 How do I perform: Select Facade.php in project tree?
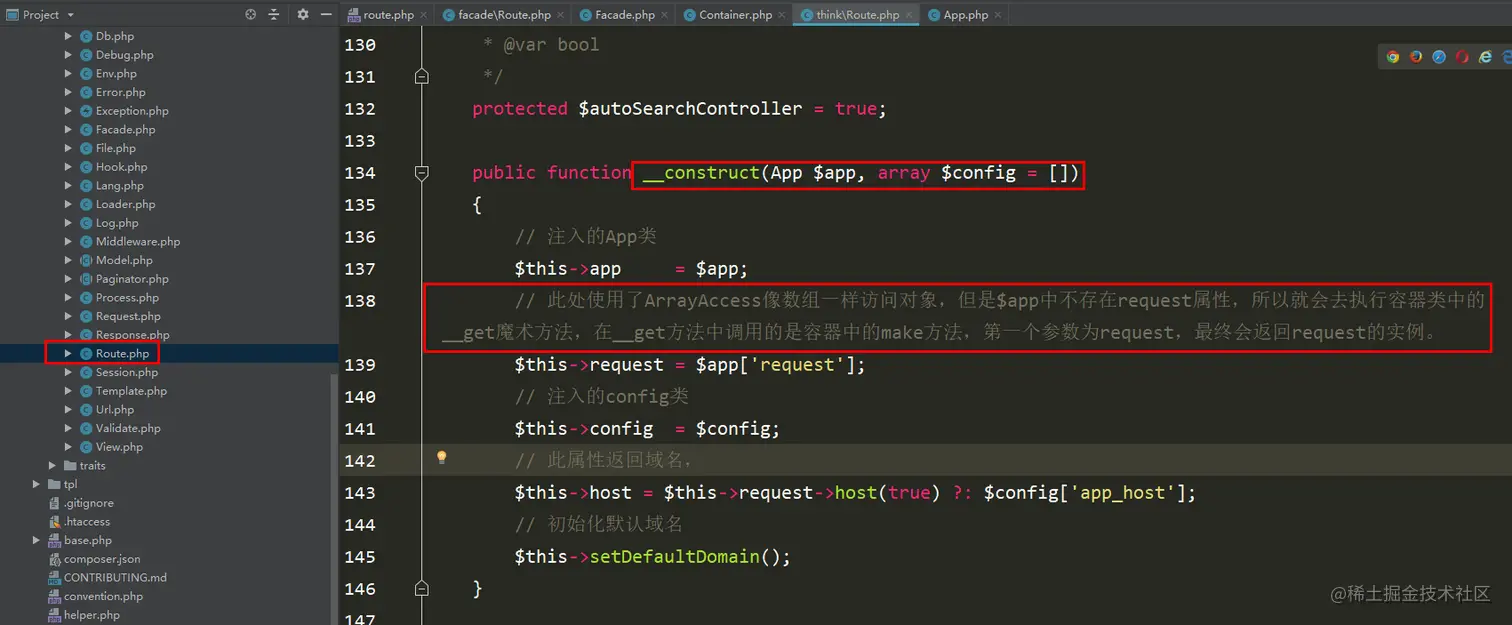(x=125, y=129)
